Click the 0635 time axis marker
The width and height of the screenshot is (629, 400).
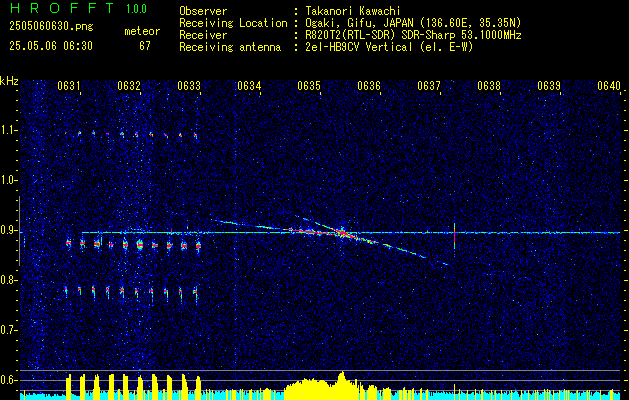(x=309, y=85)
